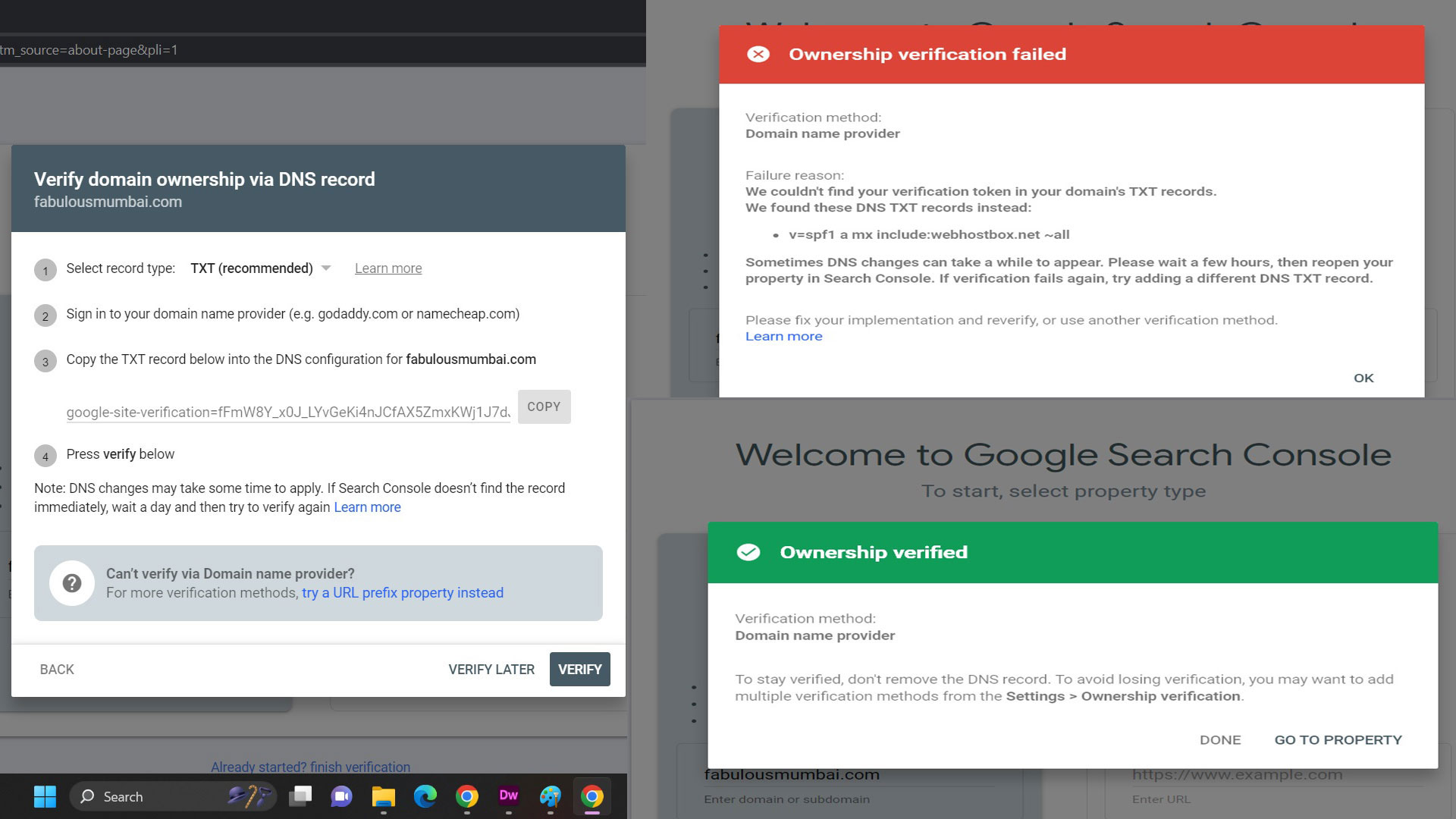Click OK to dismiss verification failed dialog

point(1364,377)
